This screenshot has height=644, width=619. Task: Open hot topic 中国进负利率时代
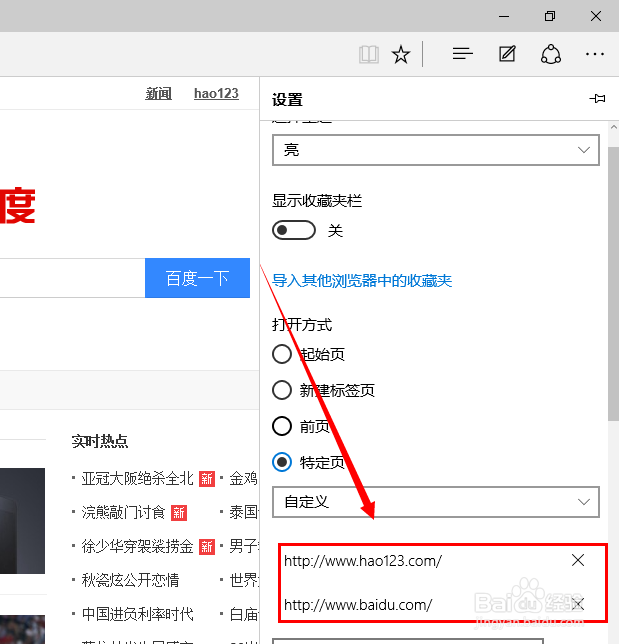tap(137, 614)
